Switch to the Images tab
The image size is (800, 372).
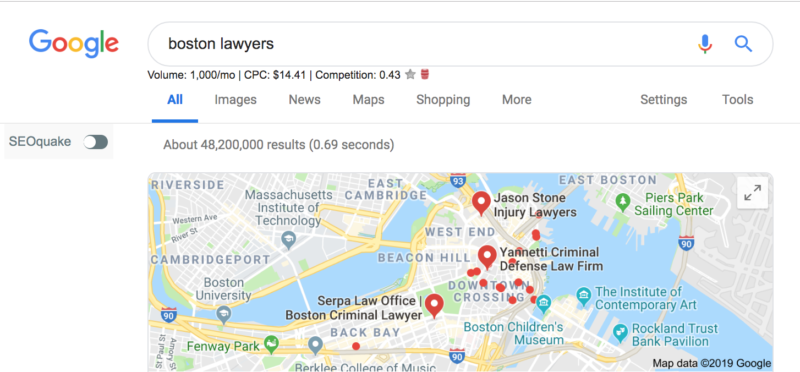(x=235, y=100)
